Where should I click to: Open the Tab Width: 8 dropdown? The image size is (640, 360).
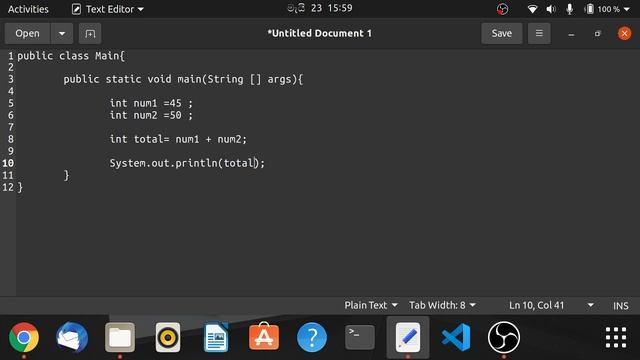pos(442,305)
